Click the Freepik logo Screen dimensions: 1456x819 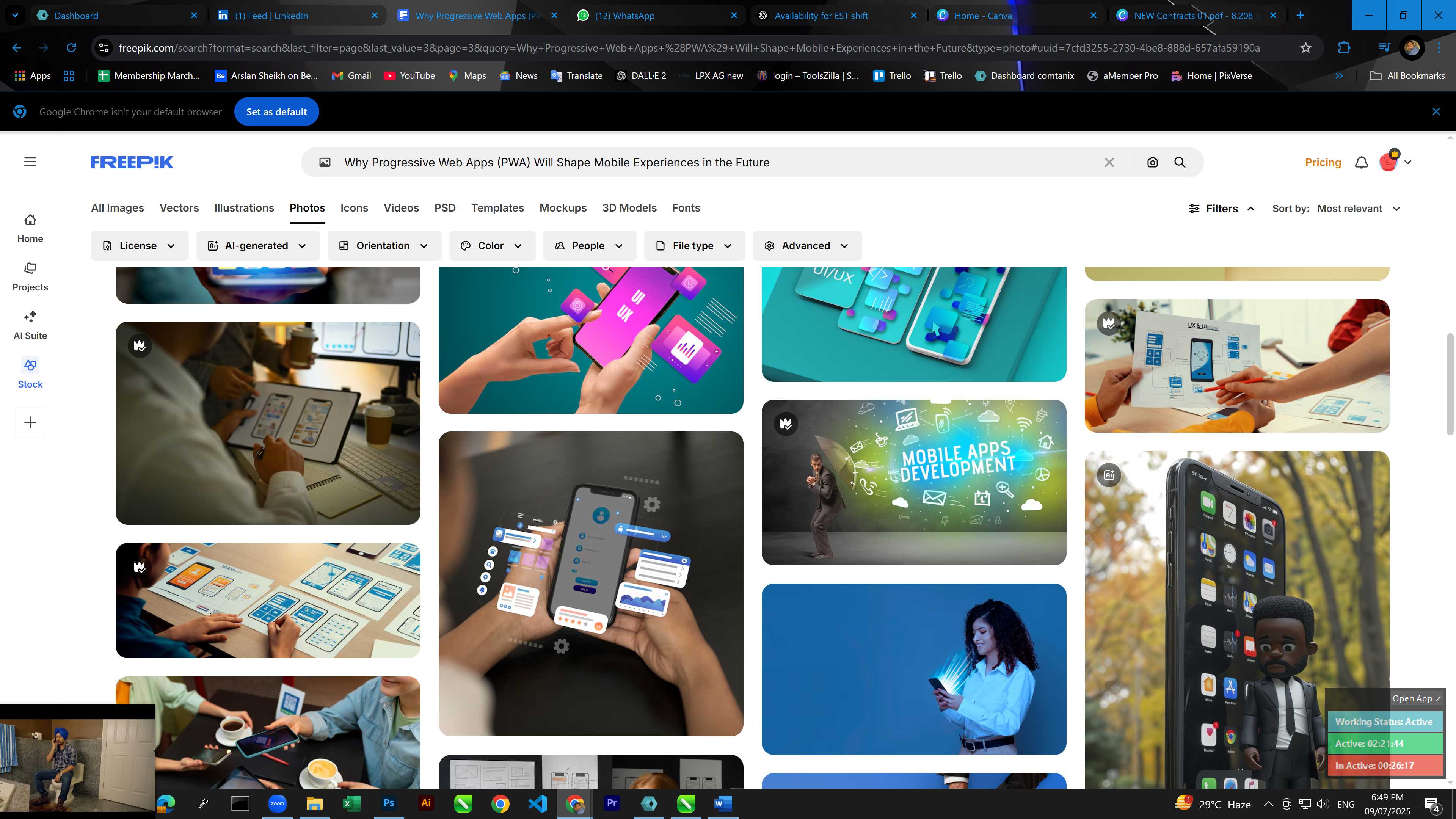point(132,162)
